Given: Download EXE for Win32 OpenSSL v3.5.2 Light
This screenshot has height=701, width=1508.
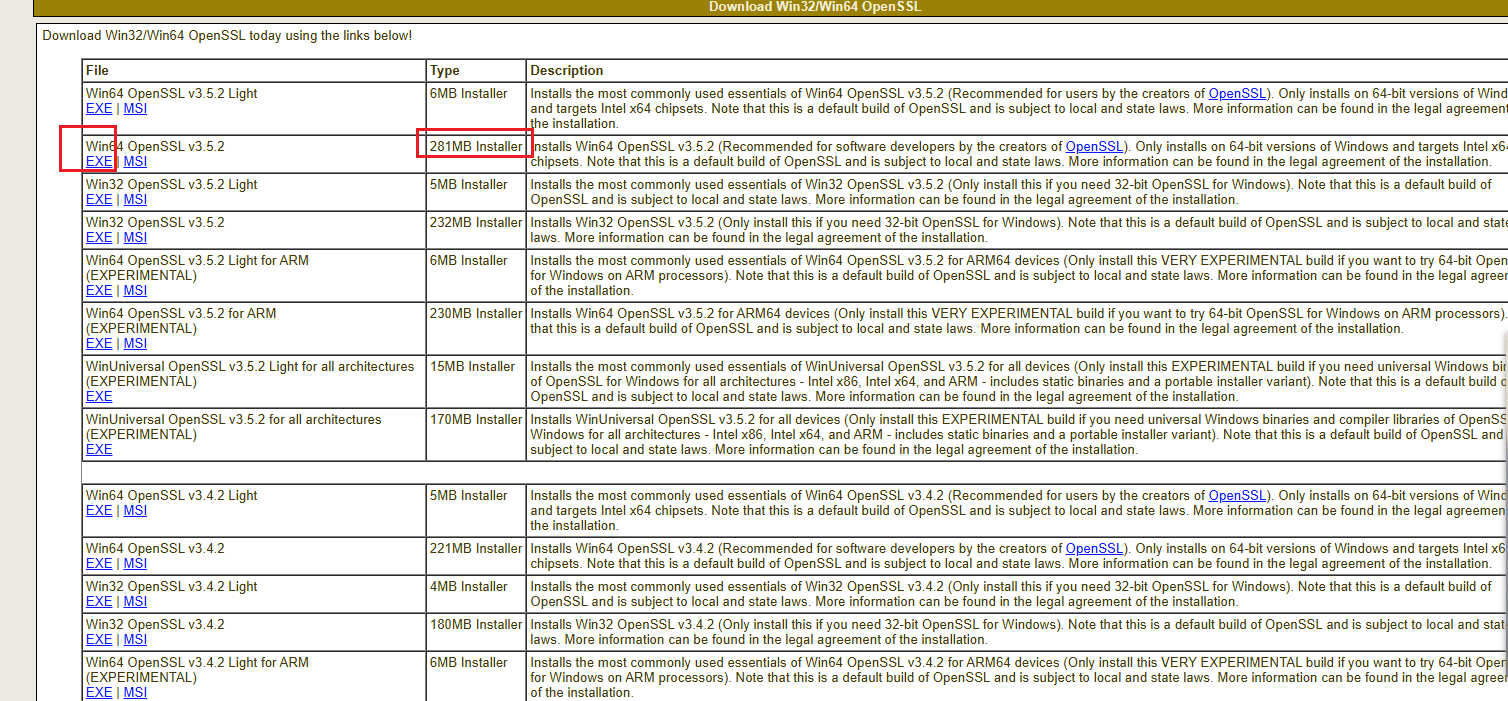Looking at the screenshot, I should pos(99,199).
